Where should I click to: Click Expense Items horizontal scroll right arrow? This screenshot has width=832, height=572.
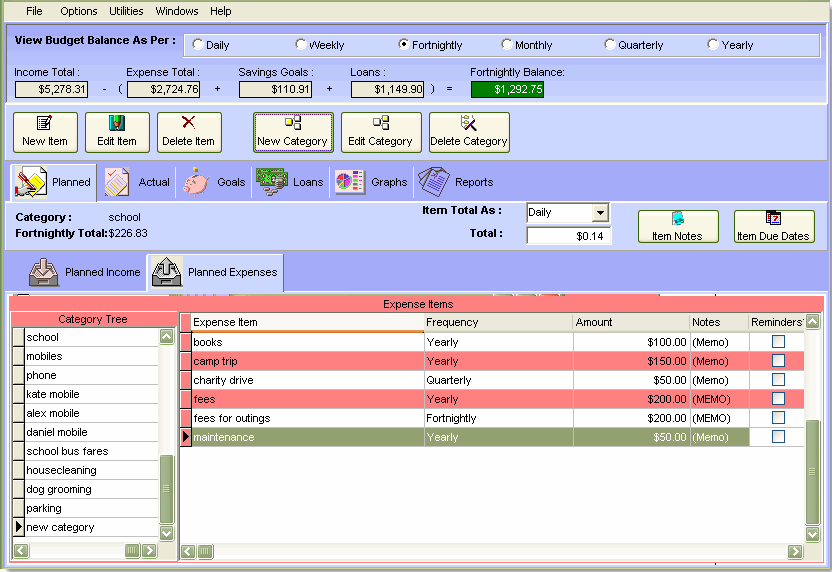click(x=795, y=552)
